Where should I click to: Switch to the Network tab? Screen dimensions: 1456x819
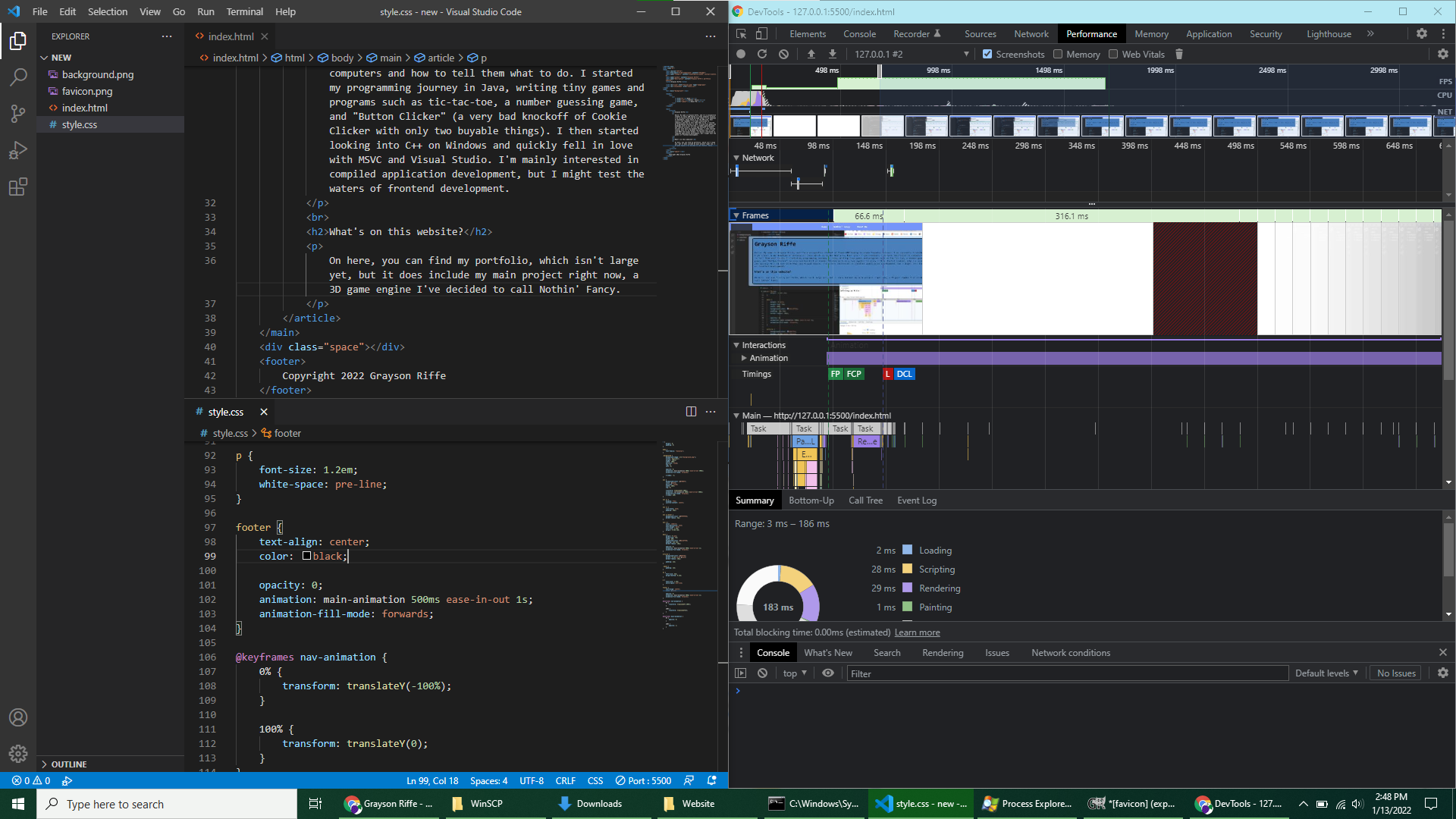pos(1031,33)
